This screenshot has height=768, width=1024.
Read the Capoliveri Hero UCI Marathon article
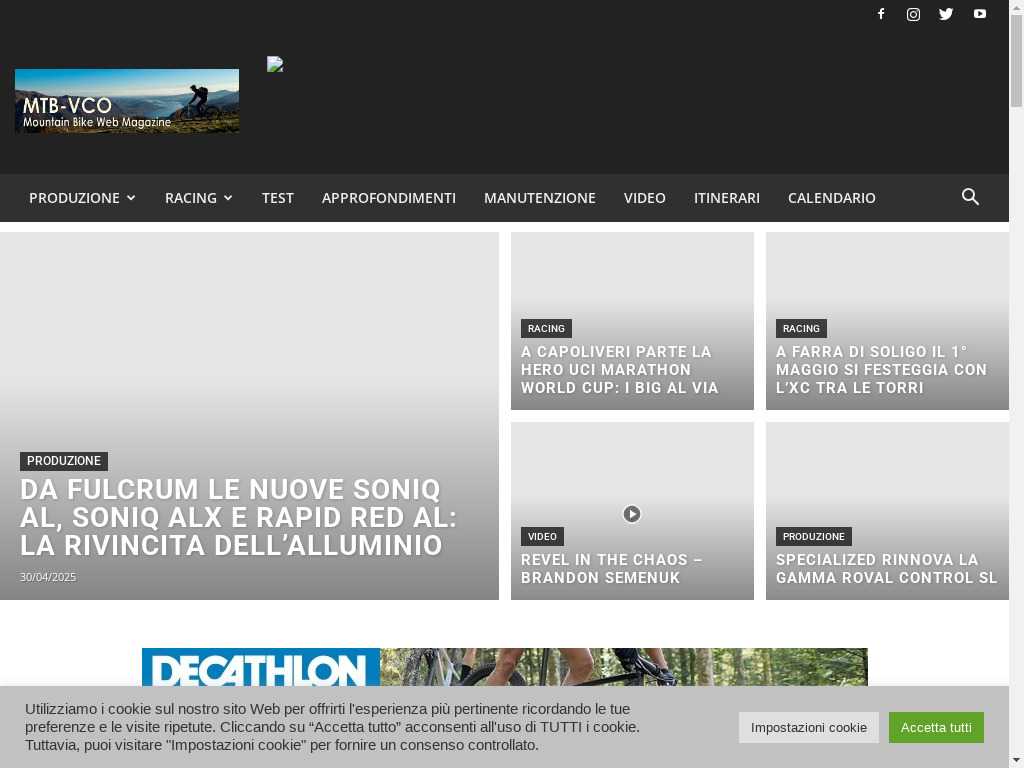pos(619,370)
